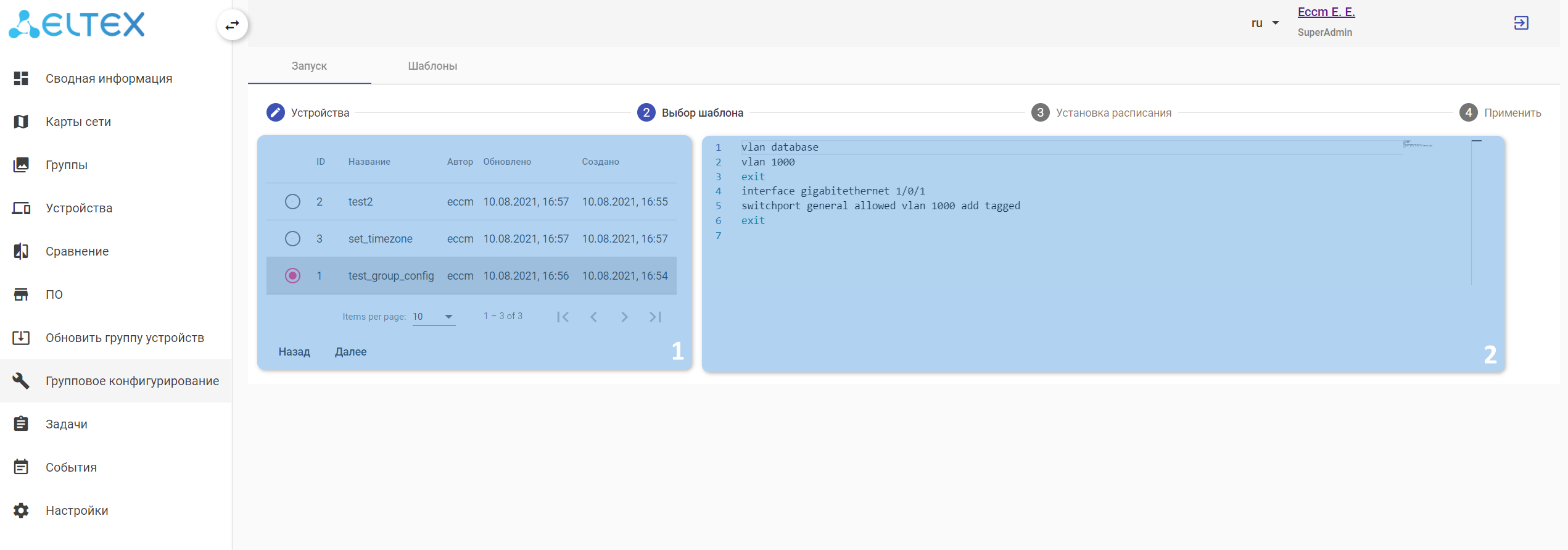The image size is (1568, 550).
Task: Switch to the Шаблоны tab
Action: 432,66
